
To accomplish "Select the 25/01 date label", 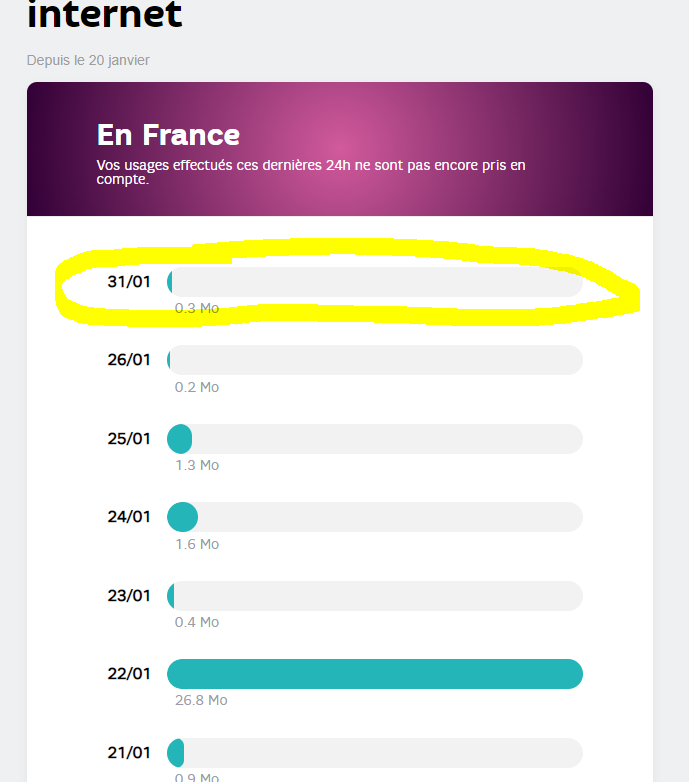I will pyautogui.click(x=129, y=439).
